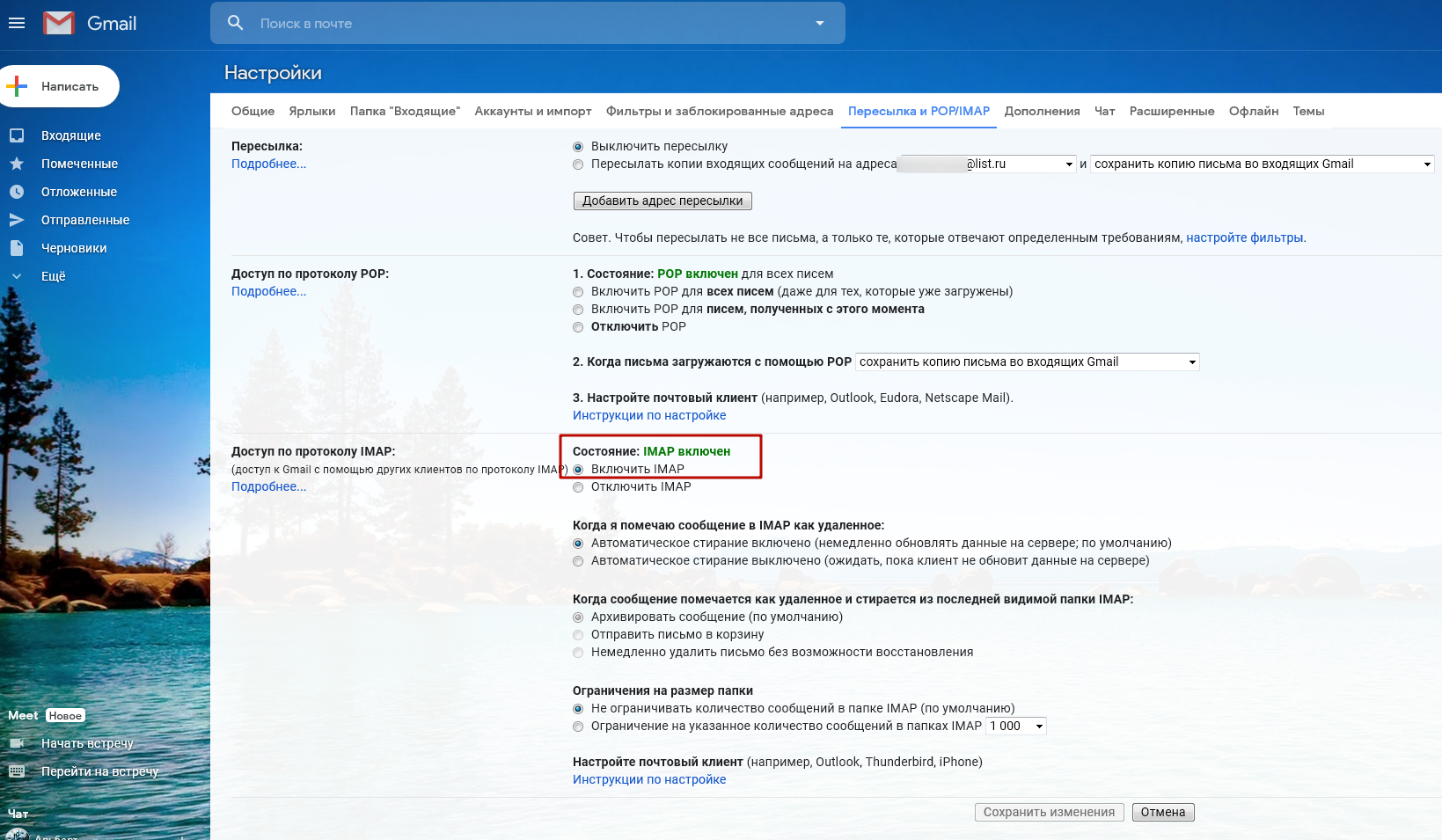
Task: Select Отключить IMAP radio button
Action: click(578, 487)
